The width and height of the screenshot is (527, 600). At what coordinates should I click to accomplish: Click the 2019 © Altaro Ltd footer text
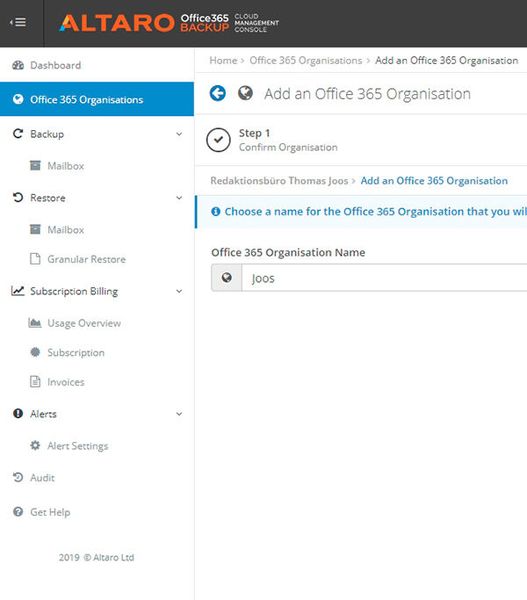pos(96,558)
